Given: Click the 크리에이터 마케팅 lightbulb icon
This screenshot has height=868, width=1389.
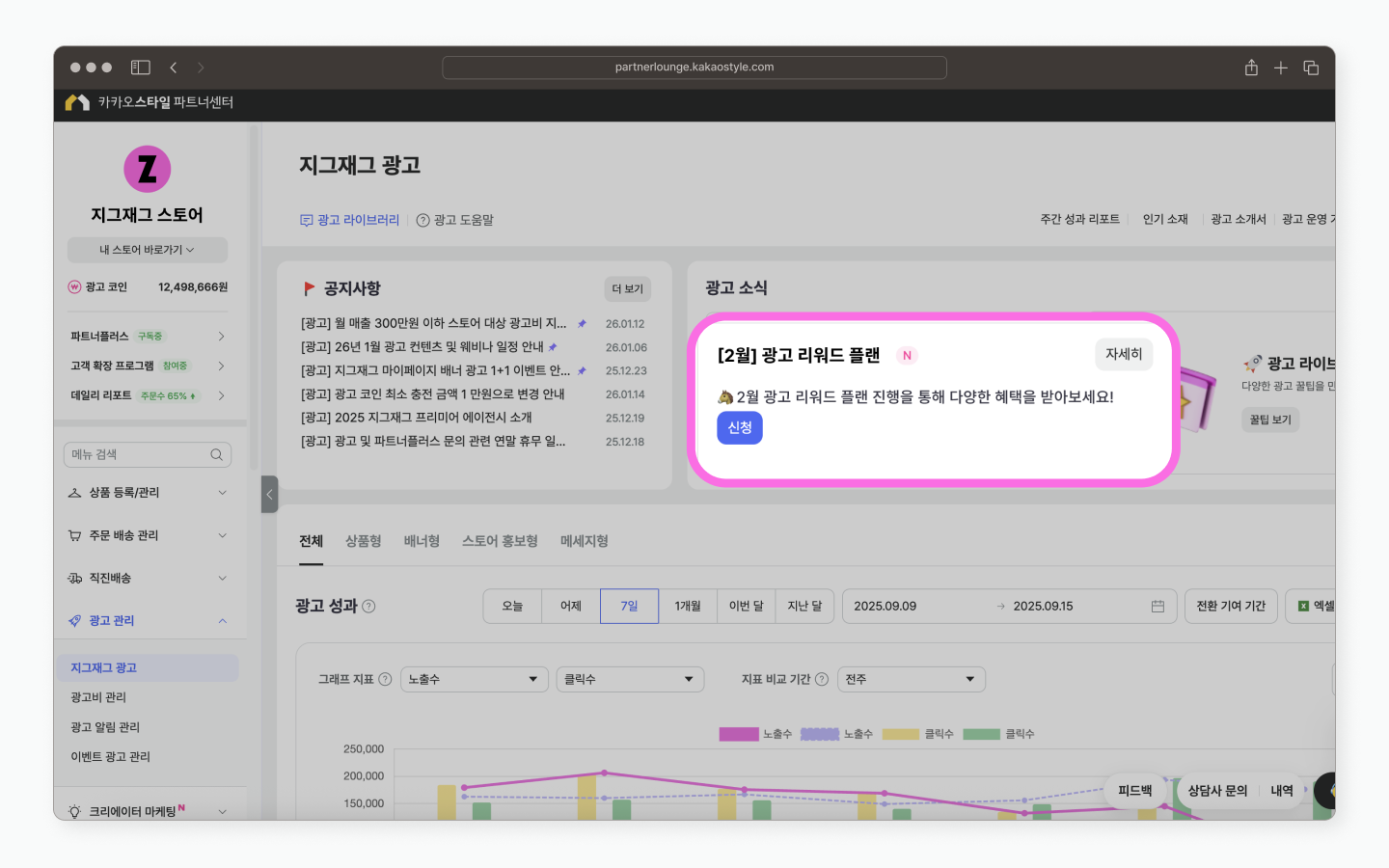Looking at the screenshot, I should tap(76, 810).
